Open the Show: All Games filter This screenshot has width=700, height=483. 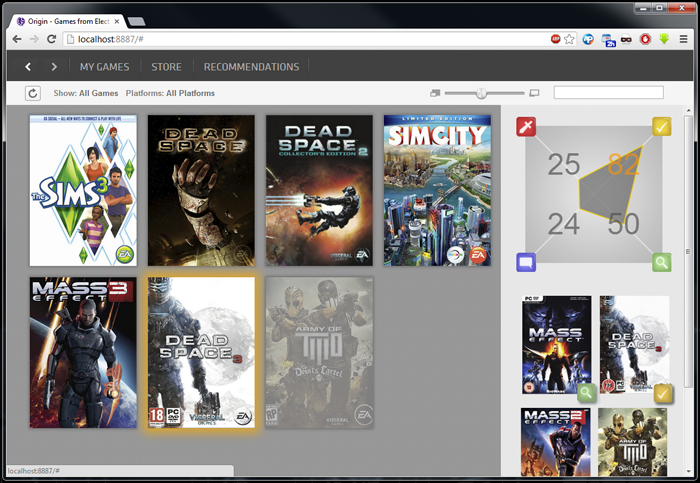pos(86,93)
